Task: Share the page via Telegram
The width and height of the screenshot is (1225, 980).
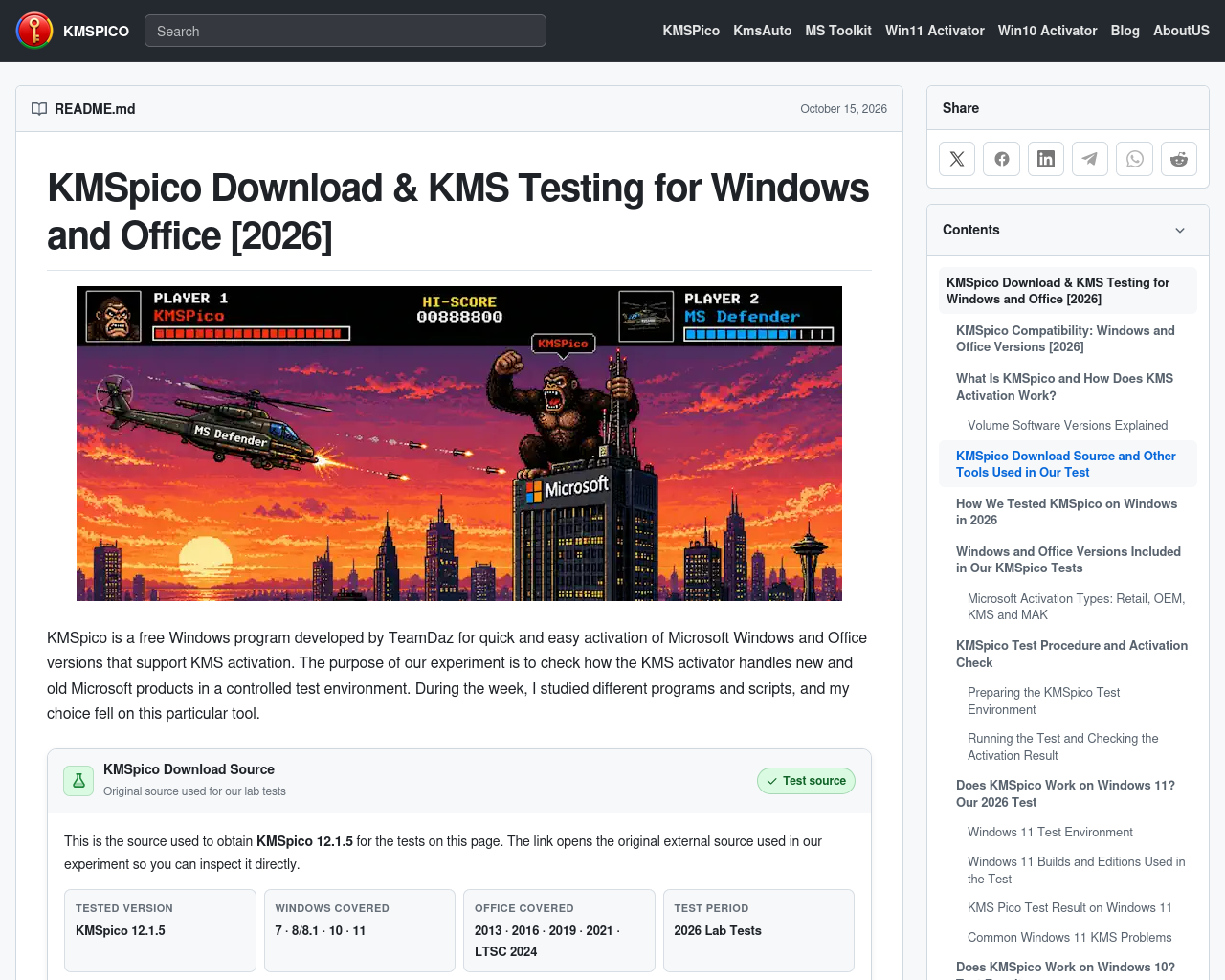Action: coord(1090,159)
